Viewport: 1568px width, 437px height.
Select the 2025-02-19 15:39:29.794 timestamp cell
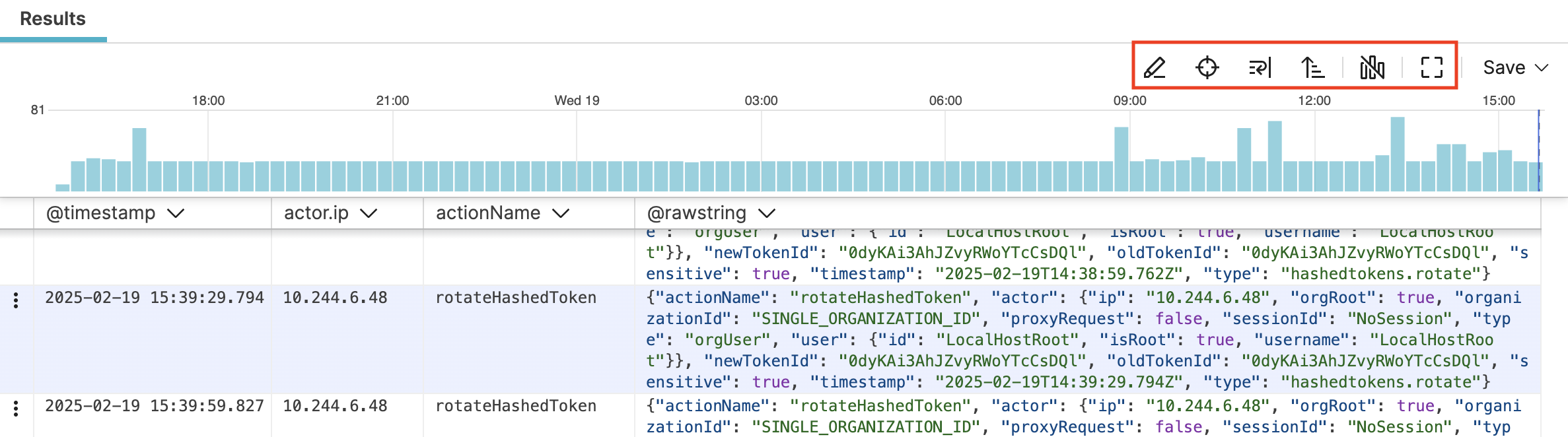tap(154, 298)
